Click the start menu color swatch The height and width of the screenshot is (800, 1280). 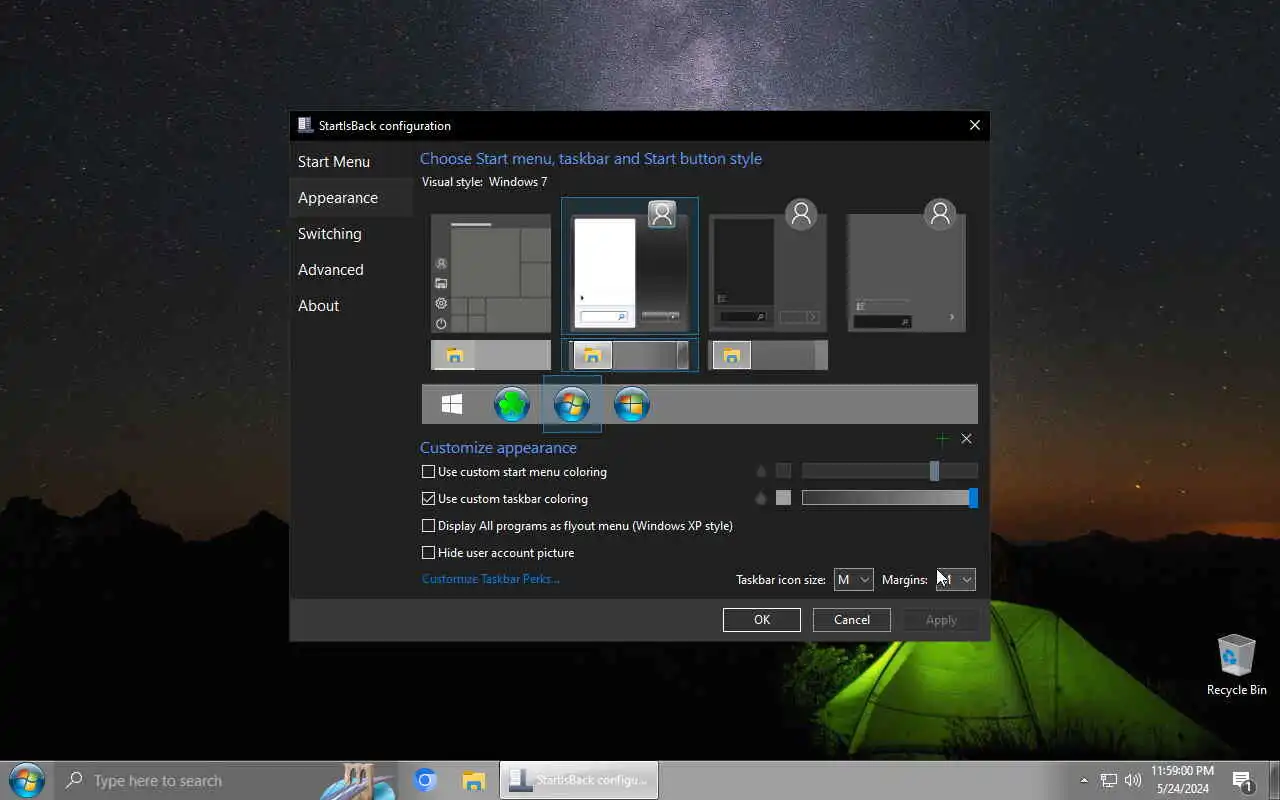(783, 471)
